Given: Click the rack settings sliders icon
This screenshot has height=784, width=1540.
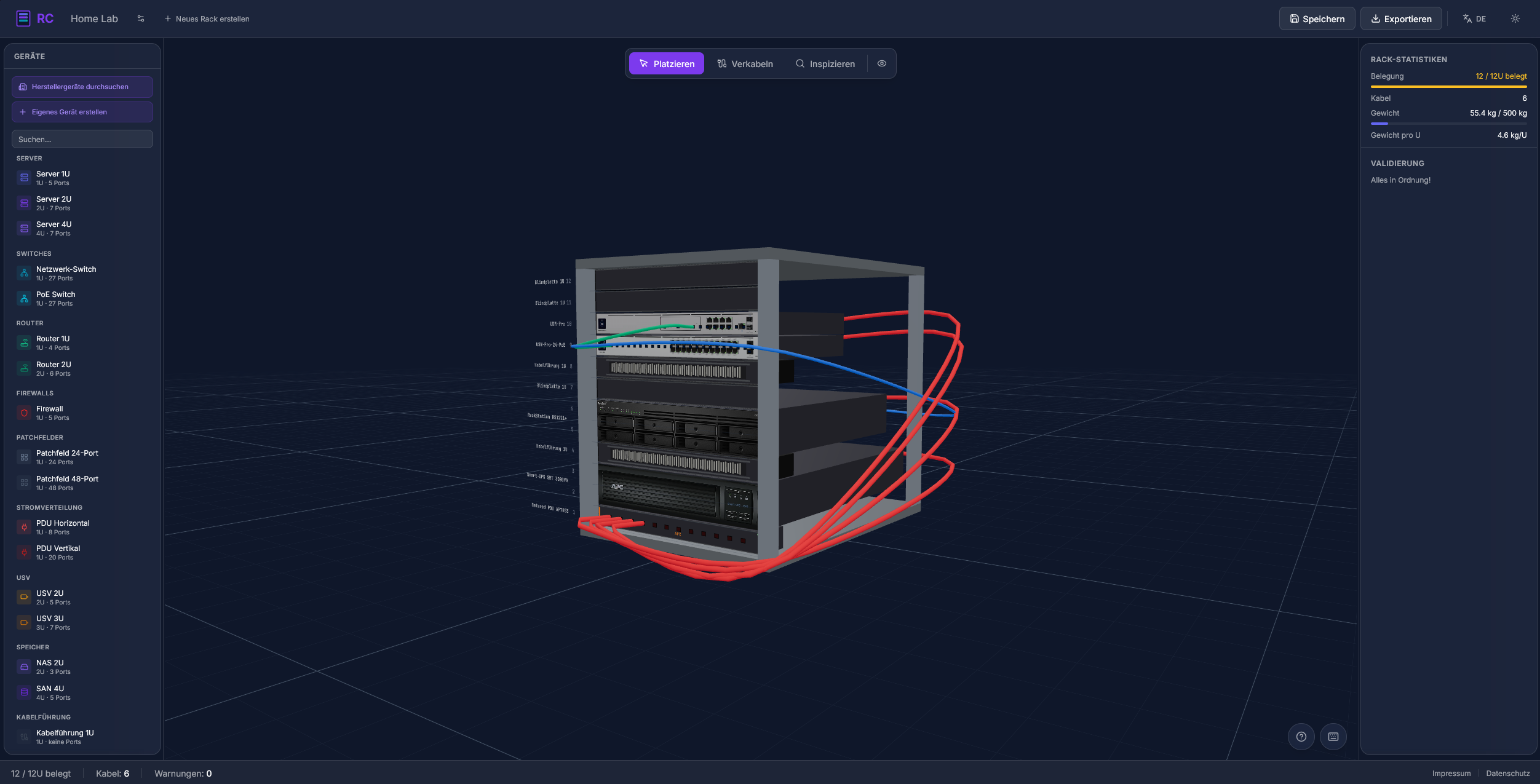Looking at the screenshot, I should [x=141, y=18].
